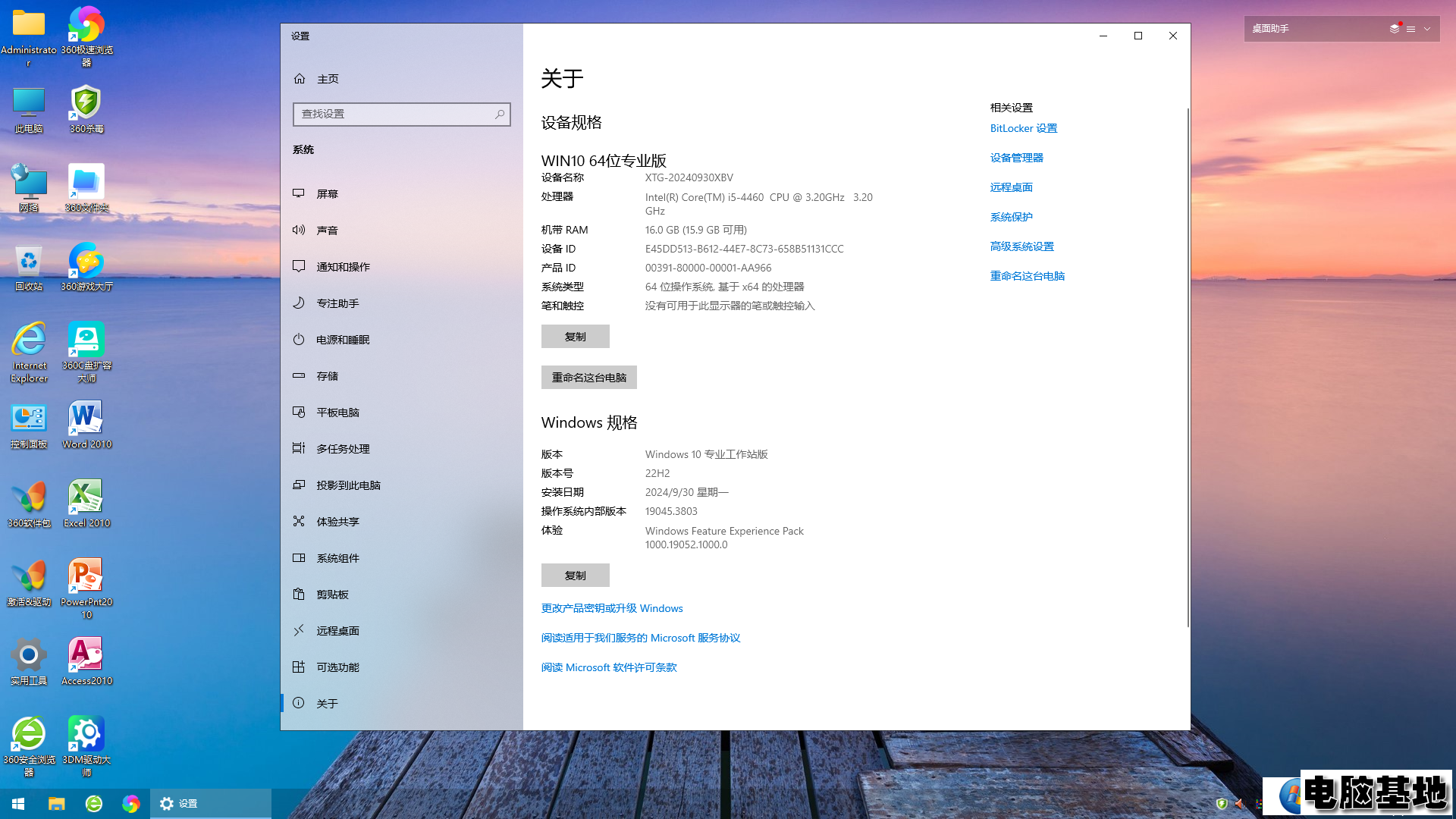Open 360极速浏览器 desktop icon
1456x819 pixels.
click(x=86, y=36)
